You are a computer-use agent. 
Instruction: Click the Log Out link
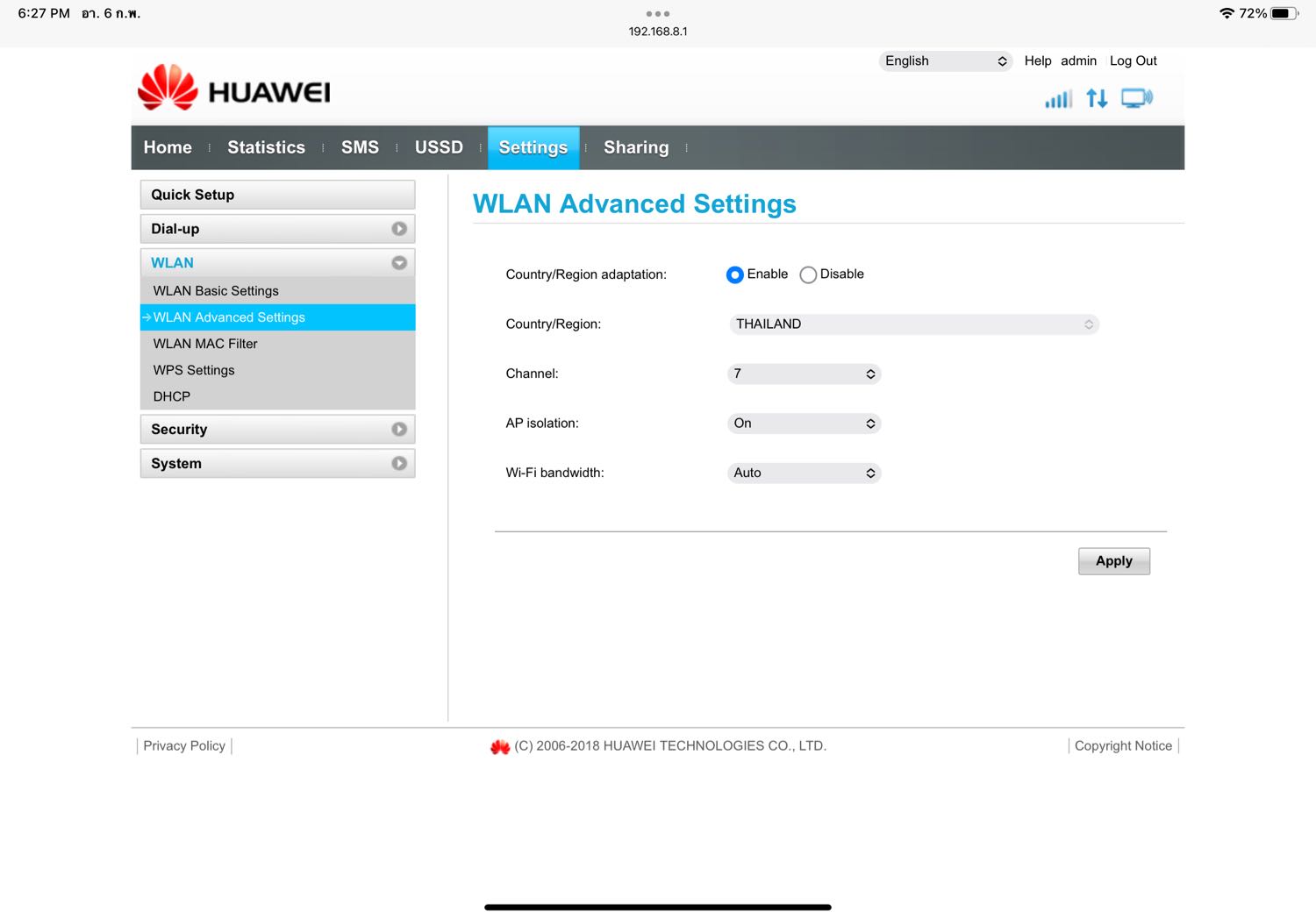pos(1134,61)
